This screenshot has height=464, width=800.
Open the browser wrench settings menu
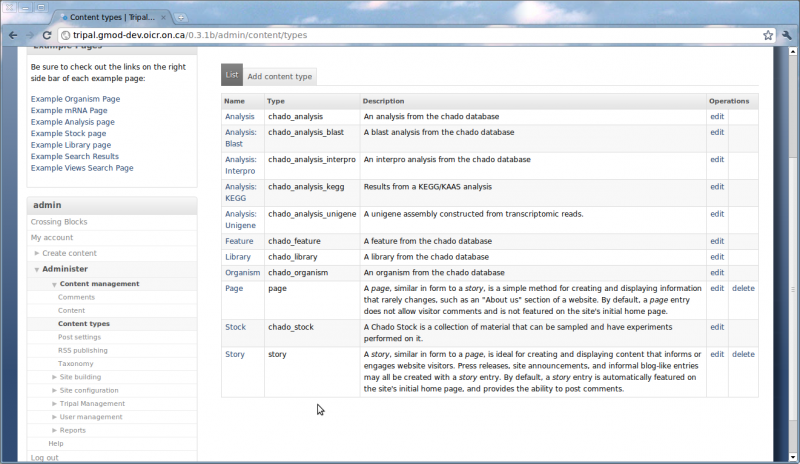click(x=787, y=35)
